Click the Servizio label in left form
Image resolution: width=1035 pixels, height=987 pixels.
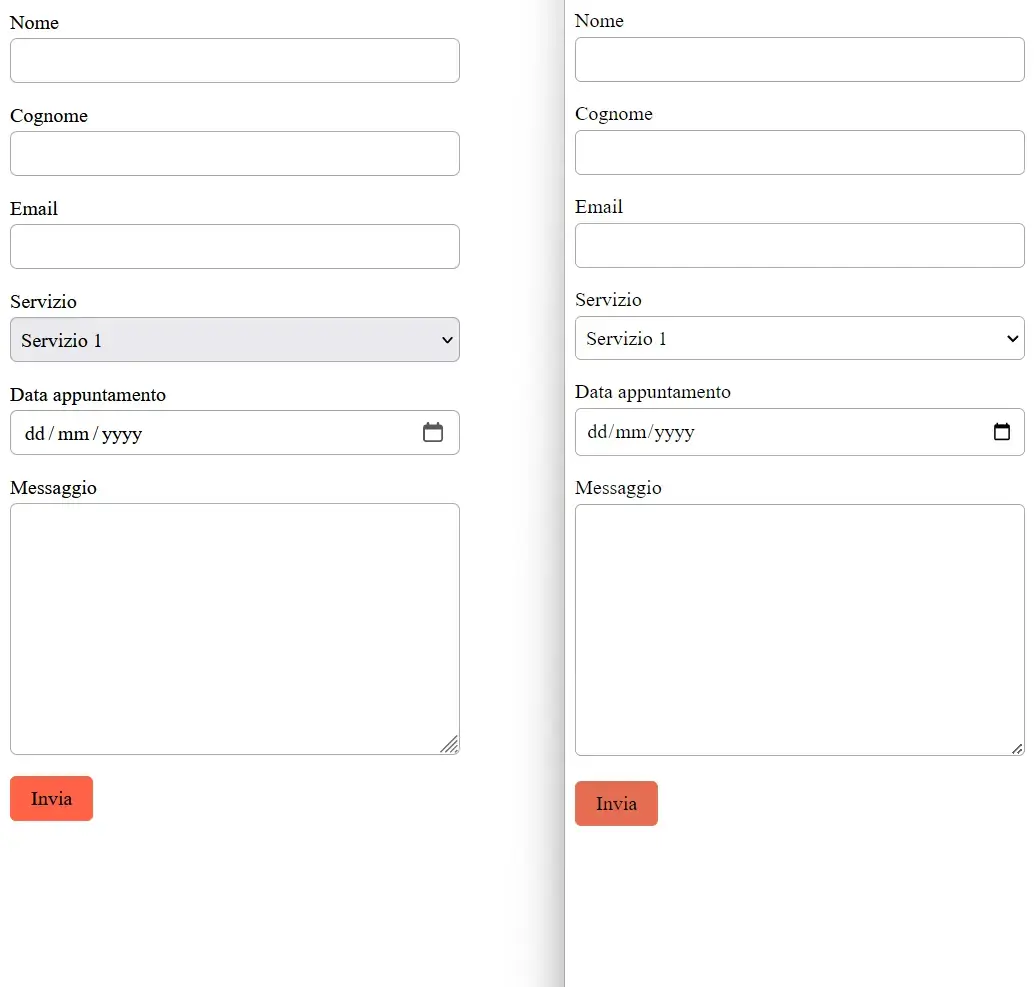[x=44, y=302]
